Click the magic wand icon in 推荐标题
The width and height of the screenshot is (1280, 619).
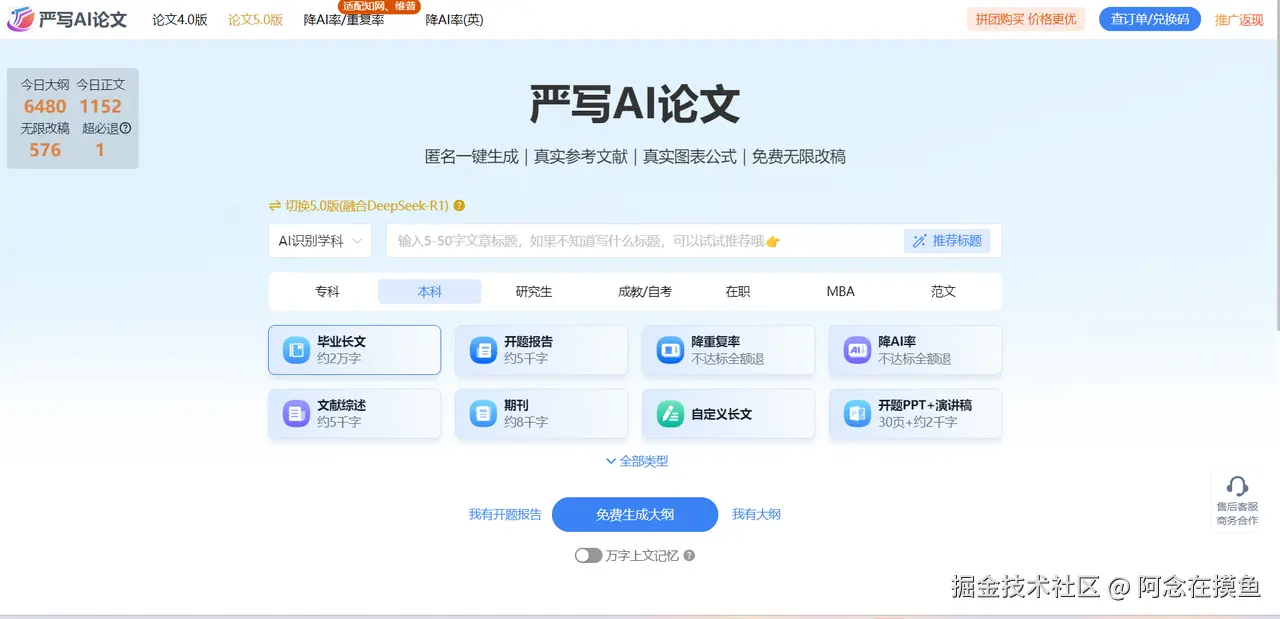[x=919, y=241]
